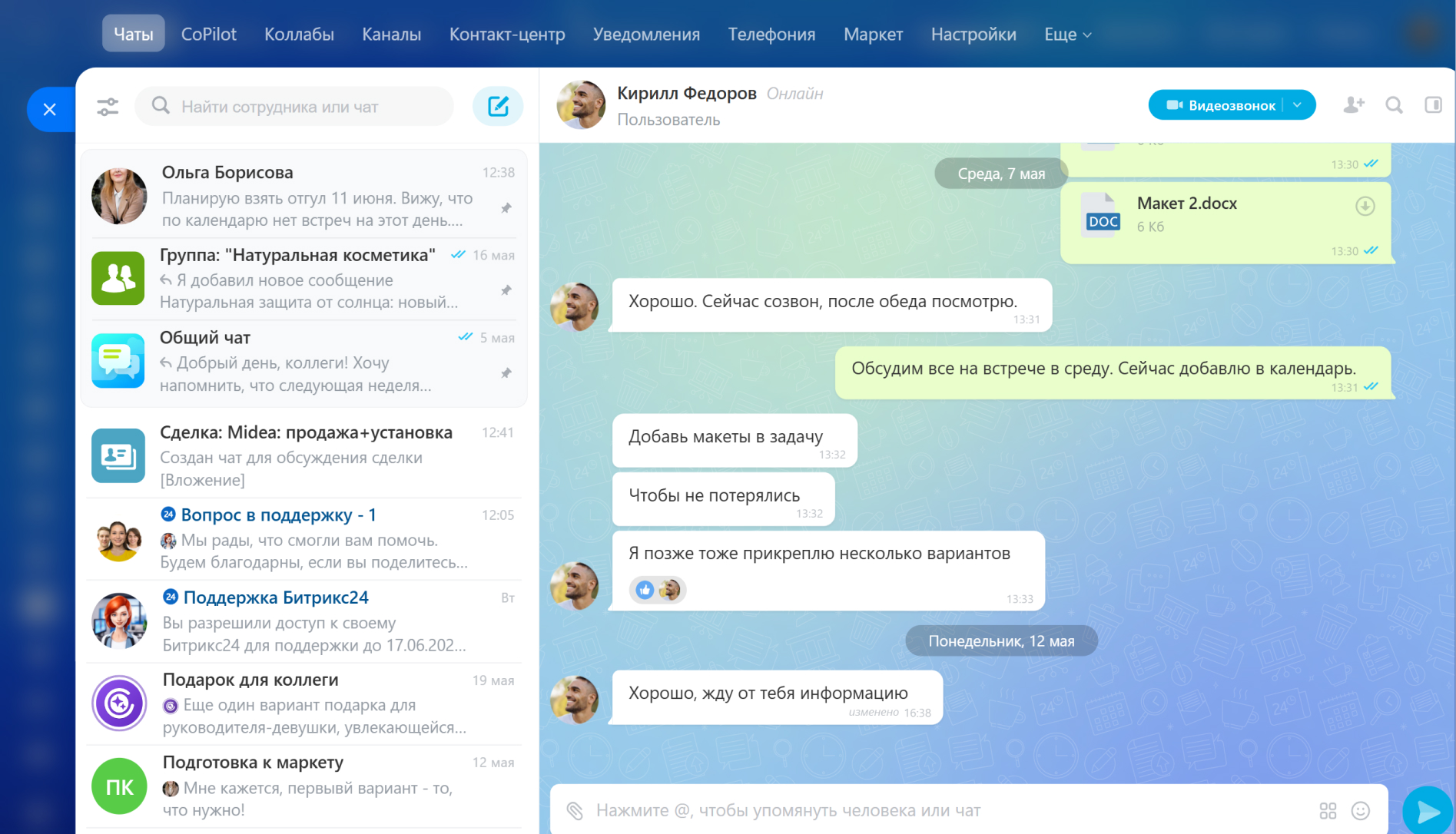Open the emoji picker smiley icon
The image size is (1456, 834).
1360,811
